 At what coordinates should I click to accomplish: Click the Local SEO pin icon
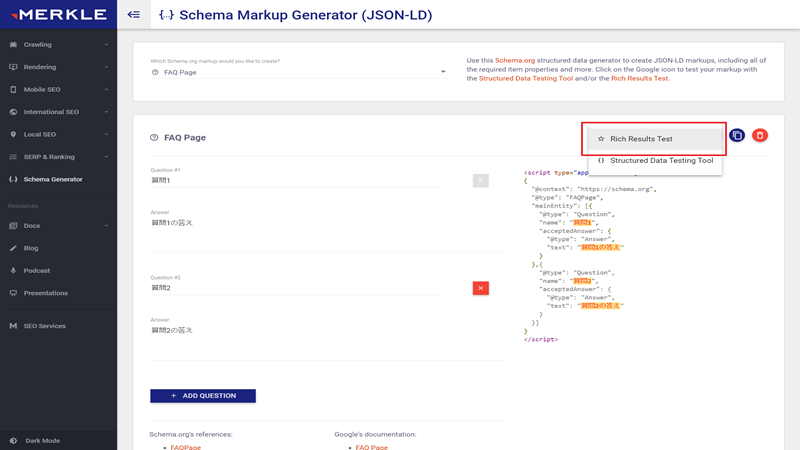[13, 134]
